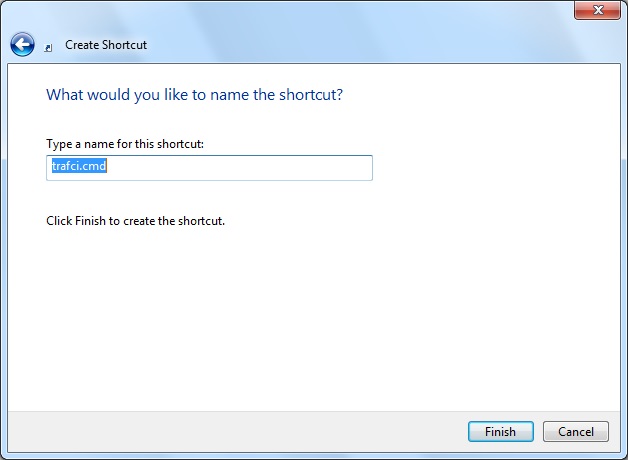
Task: Click the dialog's bottom-right window corner
Action: pyautogui.click(x=625, y=457)
